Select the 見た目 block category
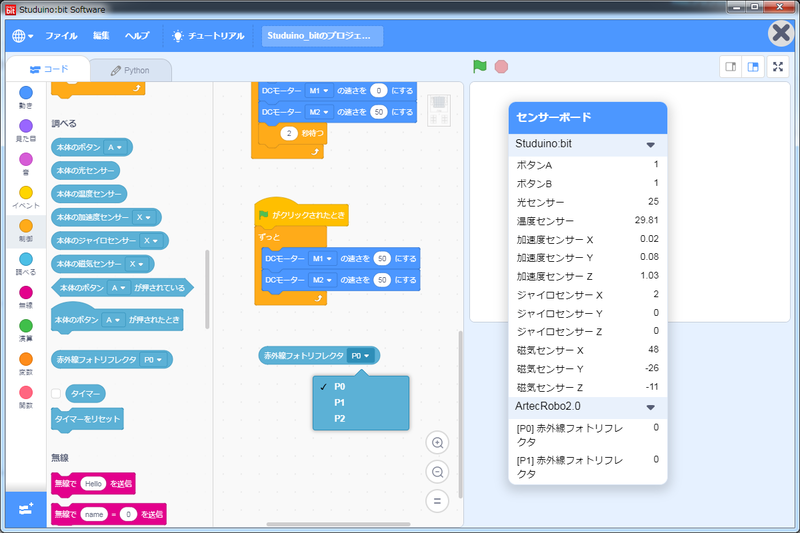800x533 pixels. (26, 131)
